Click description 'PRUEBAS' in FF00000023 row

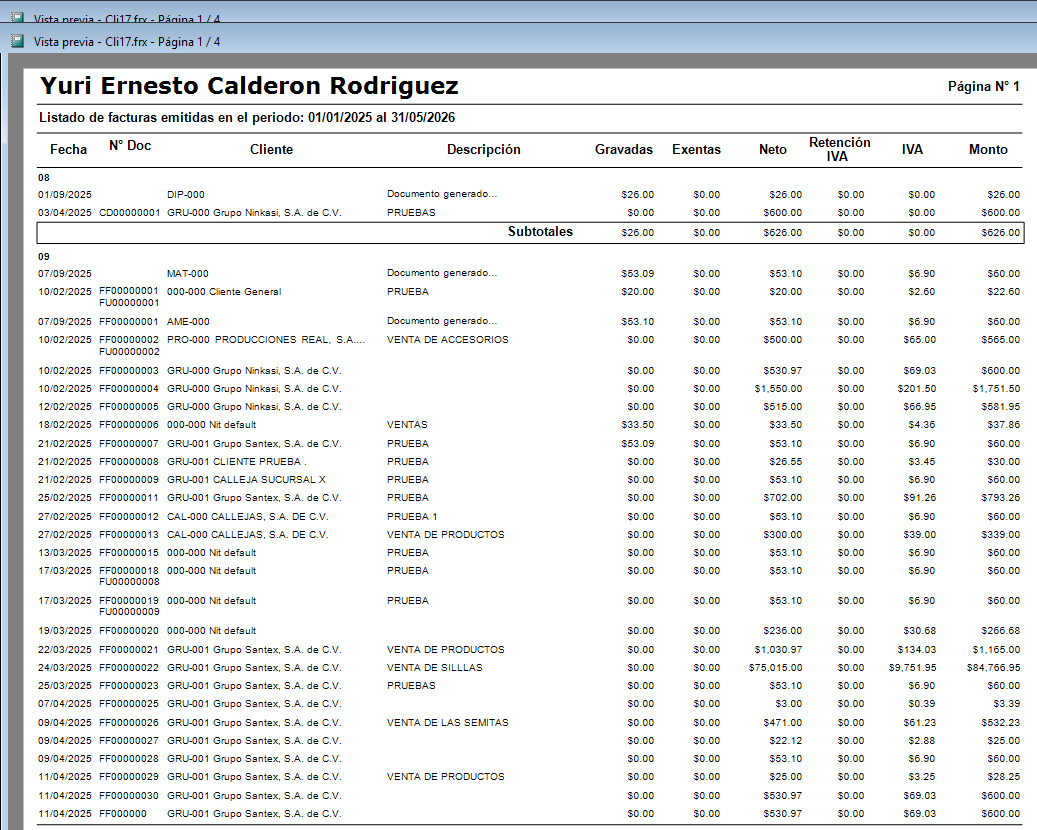(411, 686)
